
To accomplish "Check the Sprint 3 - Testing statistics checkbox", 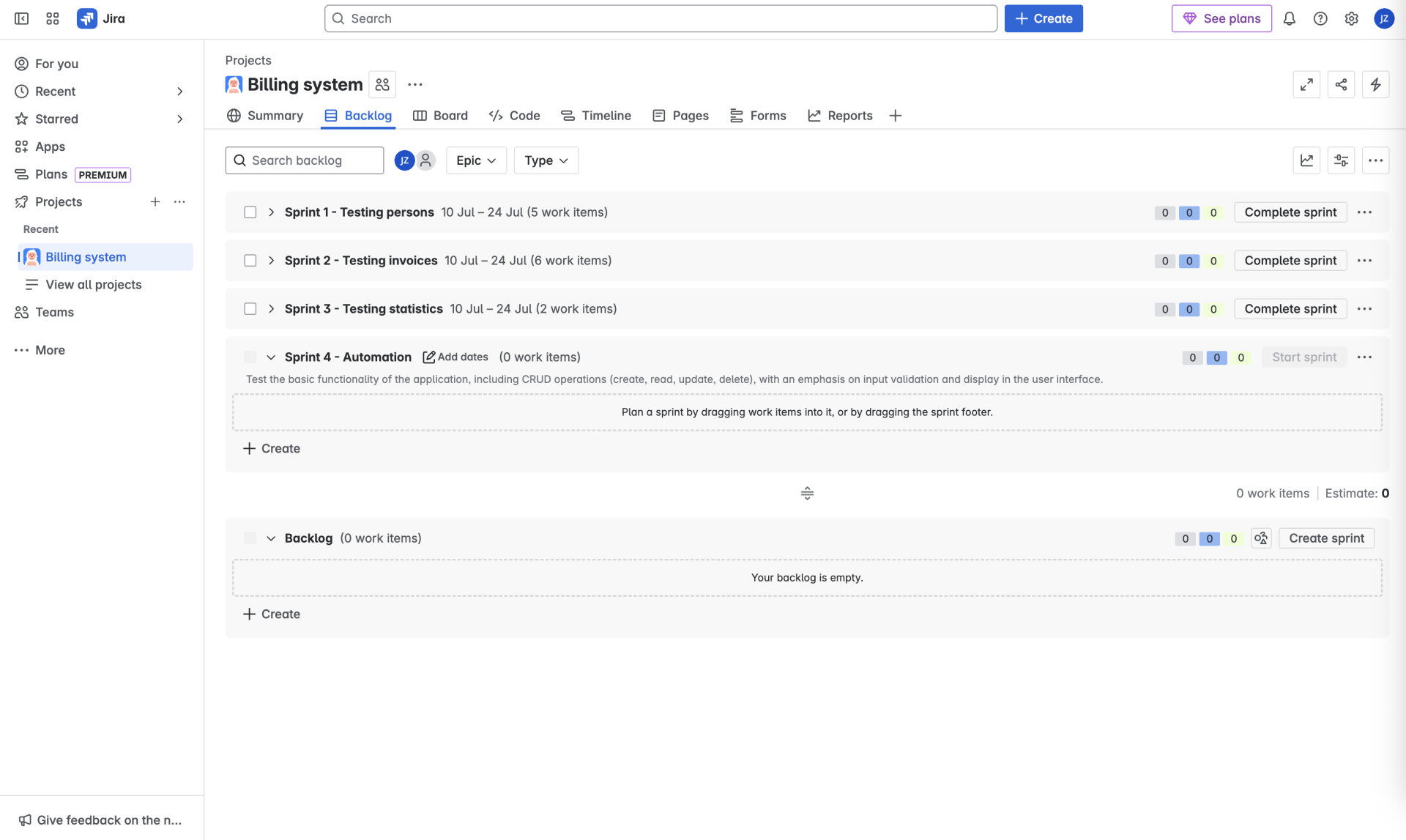I will tap(250, 309).
